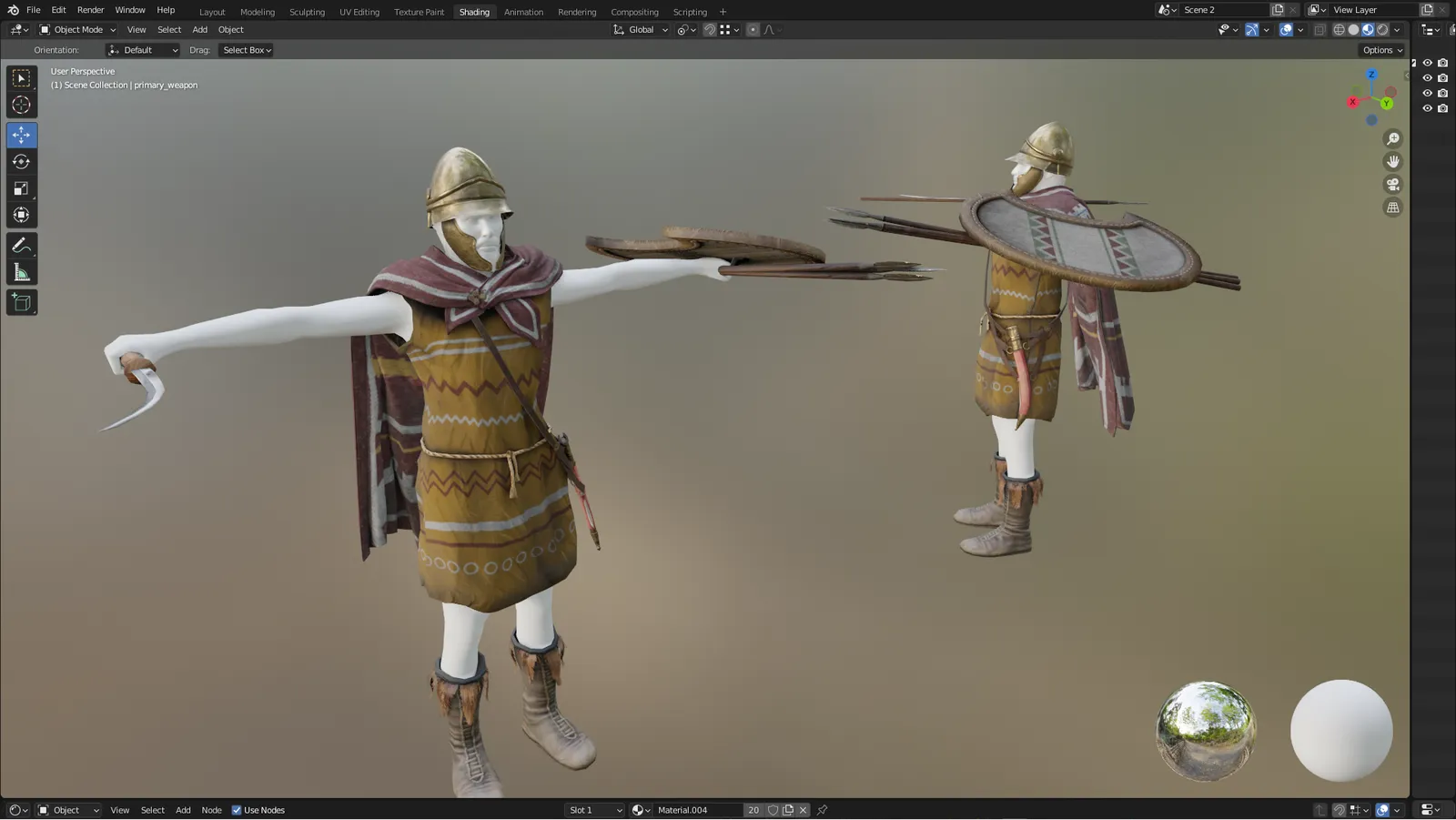Pin the node editor material

822,810
